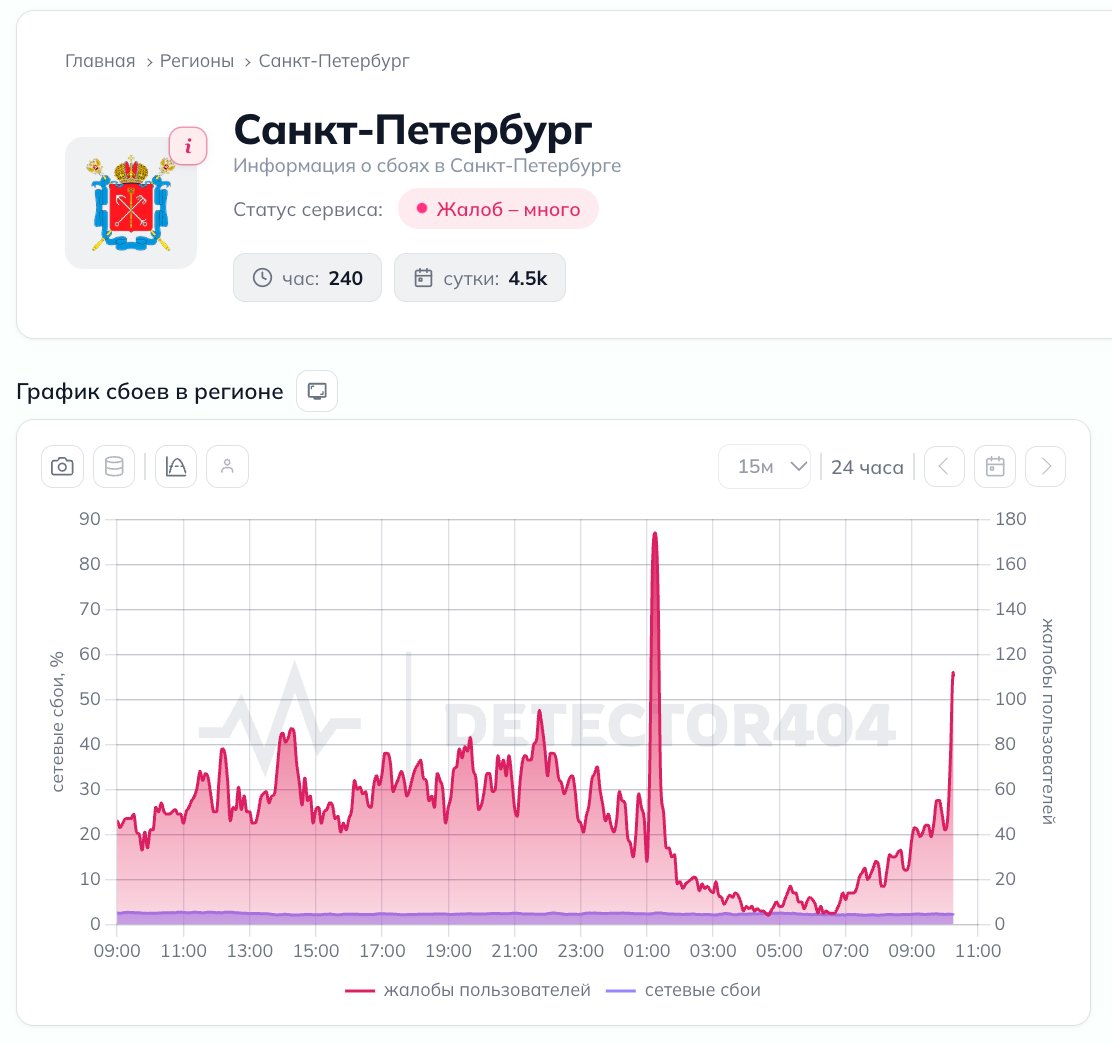Screen dimensions: 1112x1044
Task: Click the database stack icon
Action: tap(114, 467)
